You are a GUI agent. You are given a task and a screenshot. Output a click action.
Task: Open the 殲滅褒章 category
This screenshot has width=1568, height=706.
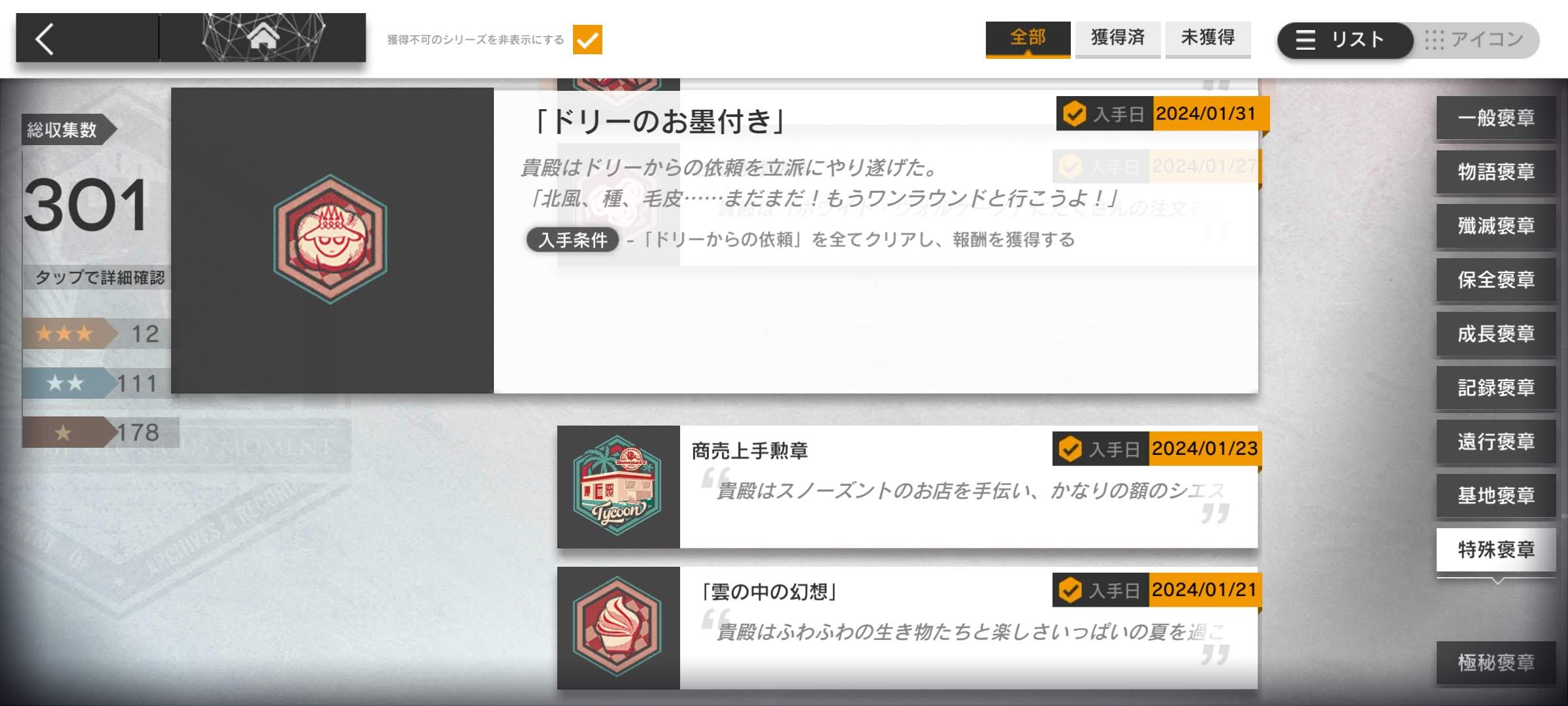click(1496, 226)
